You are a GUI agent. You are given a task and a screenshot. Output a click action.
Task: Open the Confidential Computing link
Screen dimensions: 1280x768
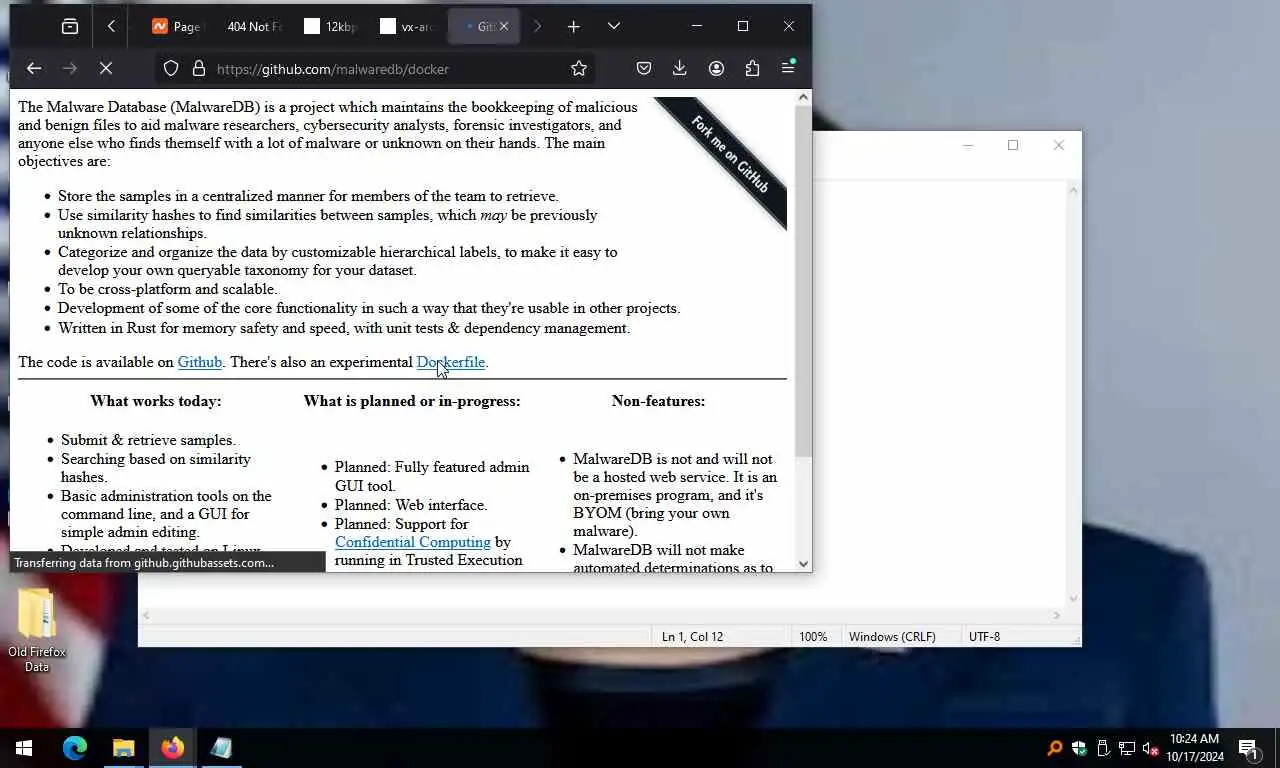tap(413, 542)
